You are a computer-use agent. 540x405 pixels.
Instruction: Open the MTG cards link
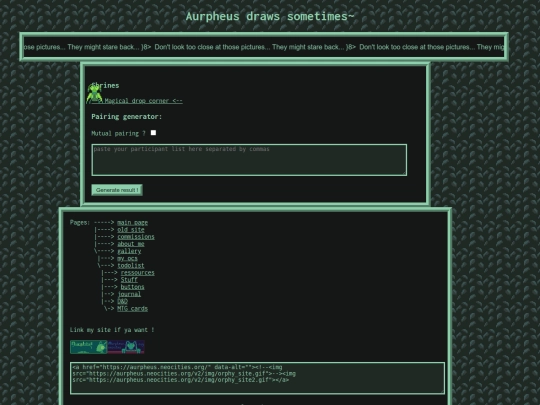tap(132, 309)
